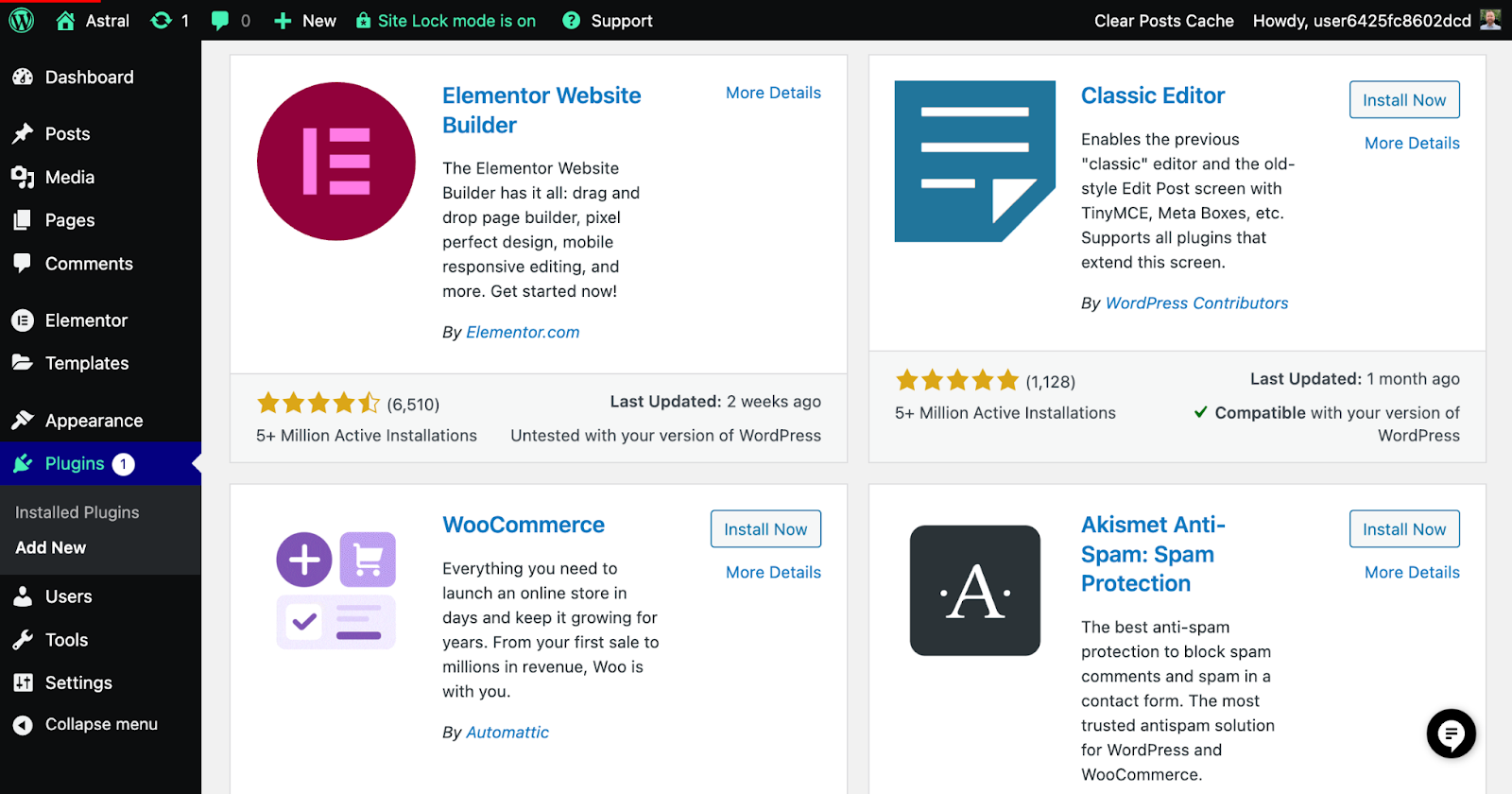The width and height of the screenshot is (1512, 794).
Task: Click the Site Lock padlock icon
Action: tap(363, 20)
